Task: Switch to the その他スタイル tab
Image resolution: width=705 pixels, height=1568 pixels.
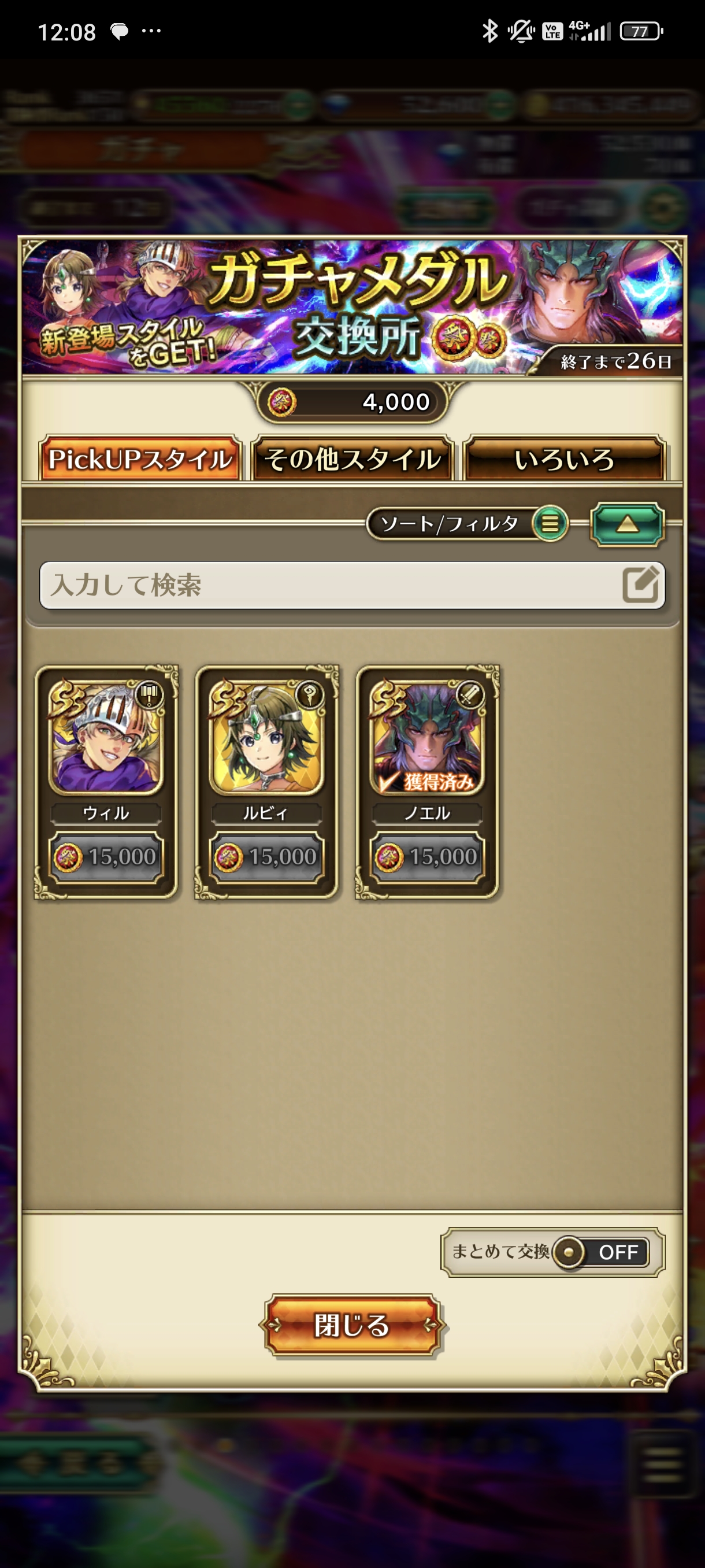Action: 352,458
